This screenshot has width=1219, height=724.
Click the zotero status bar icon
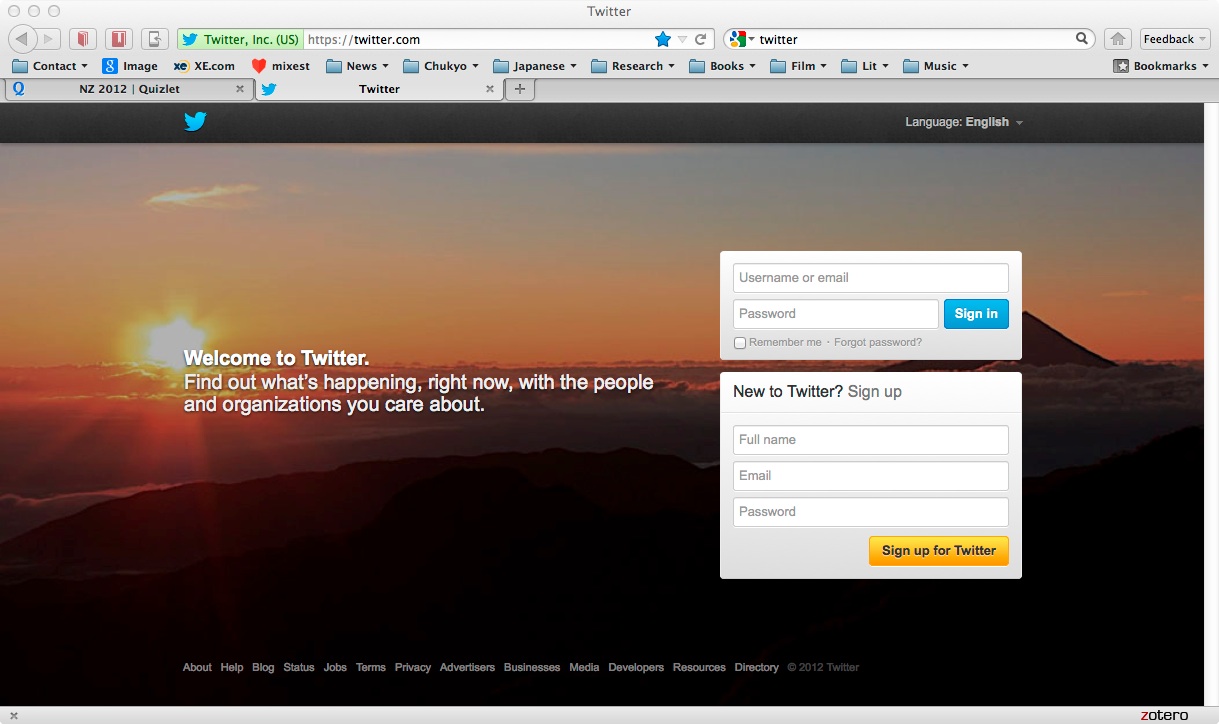click(x=1164, y=715)
